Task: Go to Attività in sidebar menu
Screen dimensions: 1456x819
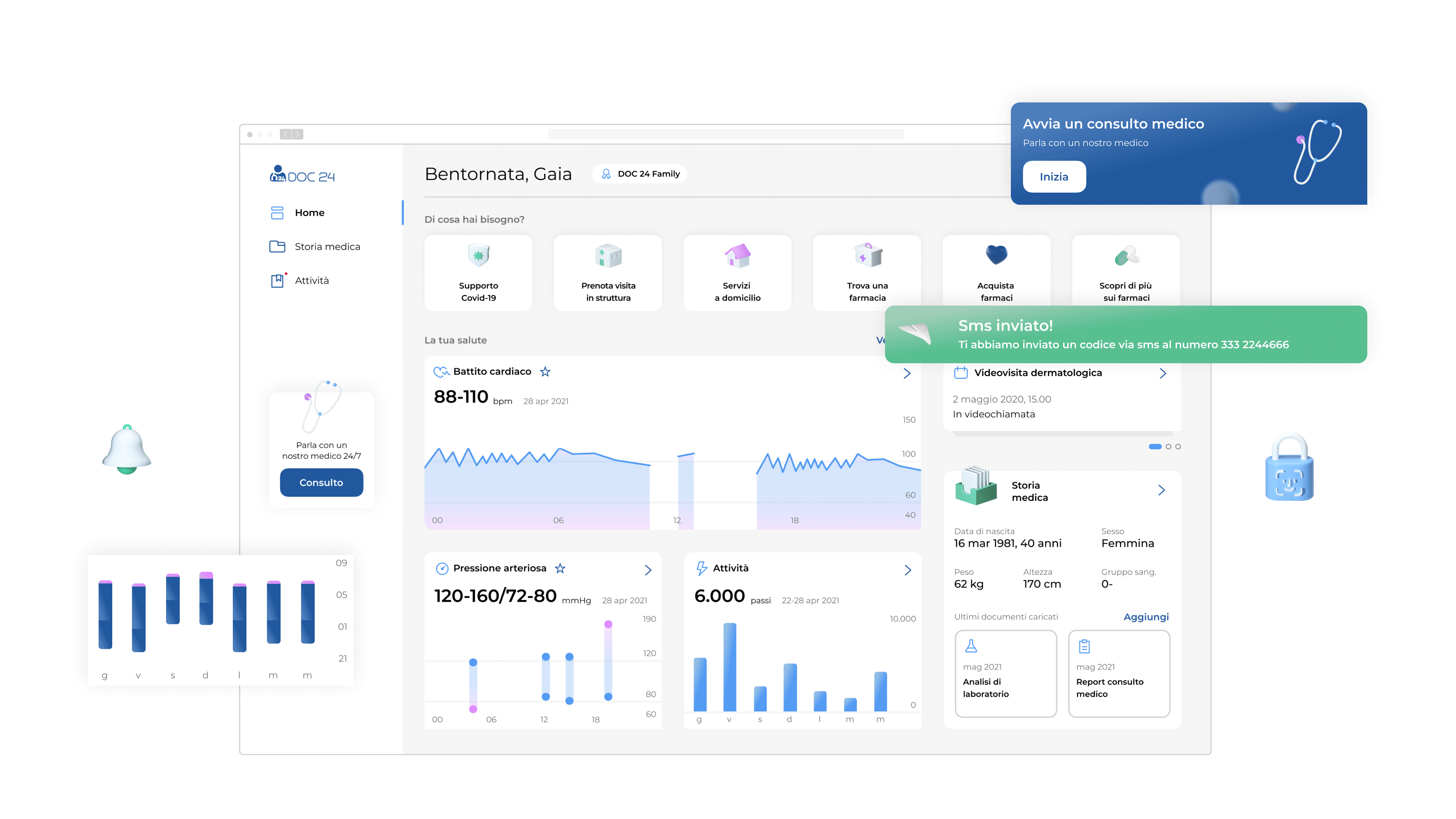Action: 311,280
